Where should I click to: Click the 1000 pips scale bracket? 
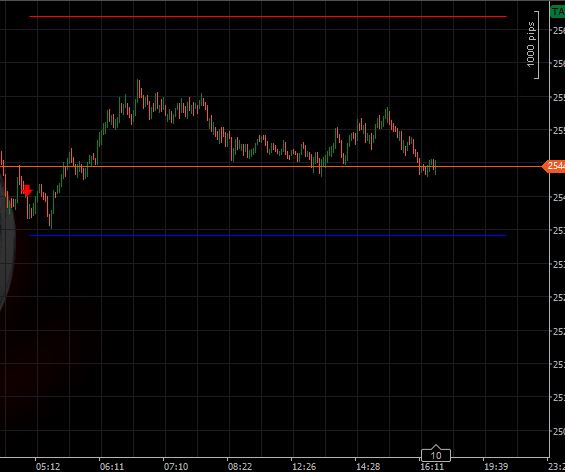click(533, 45)
